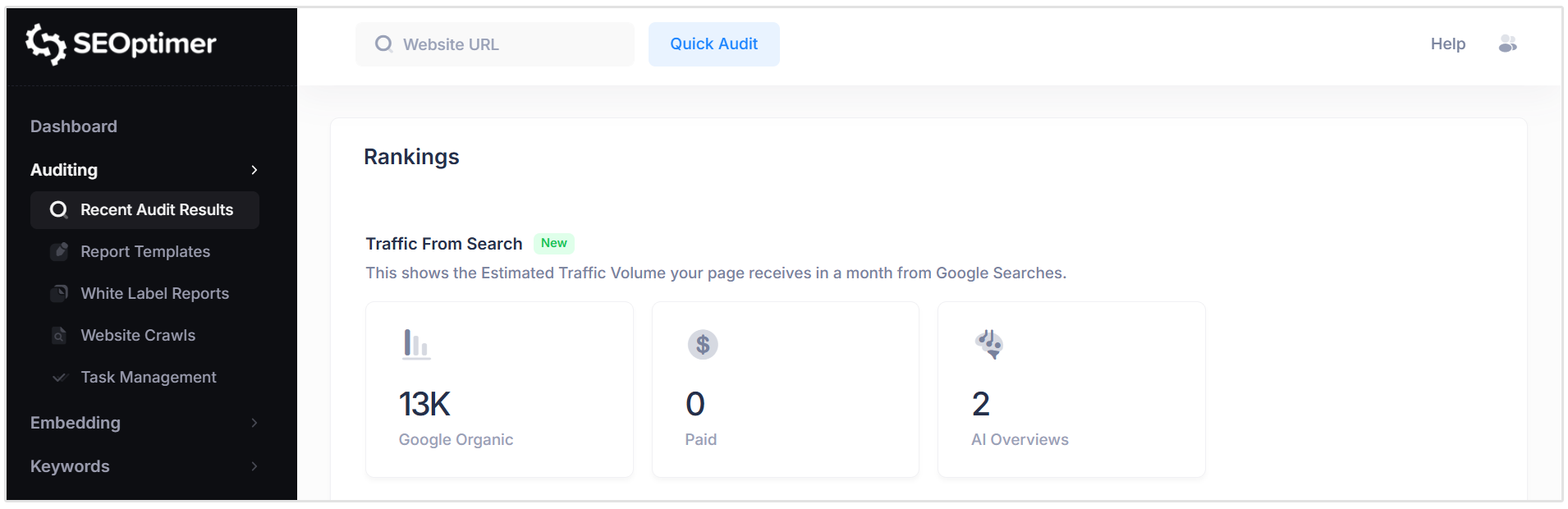Select the Keywords menu item

click(x=70, y=466)
